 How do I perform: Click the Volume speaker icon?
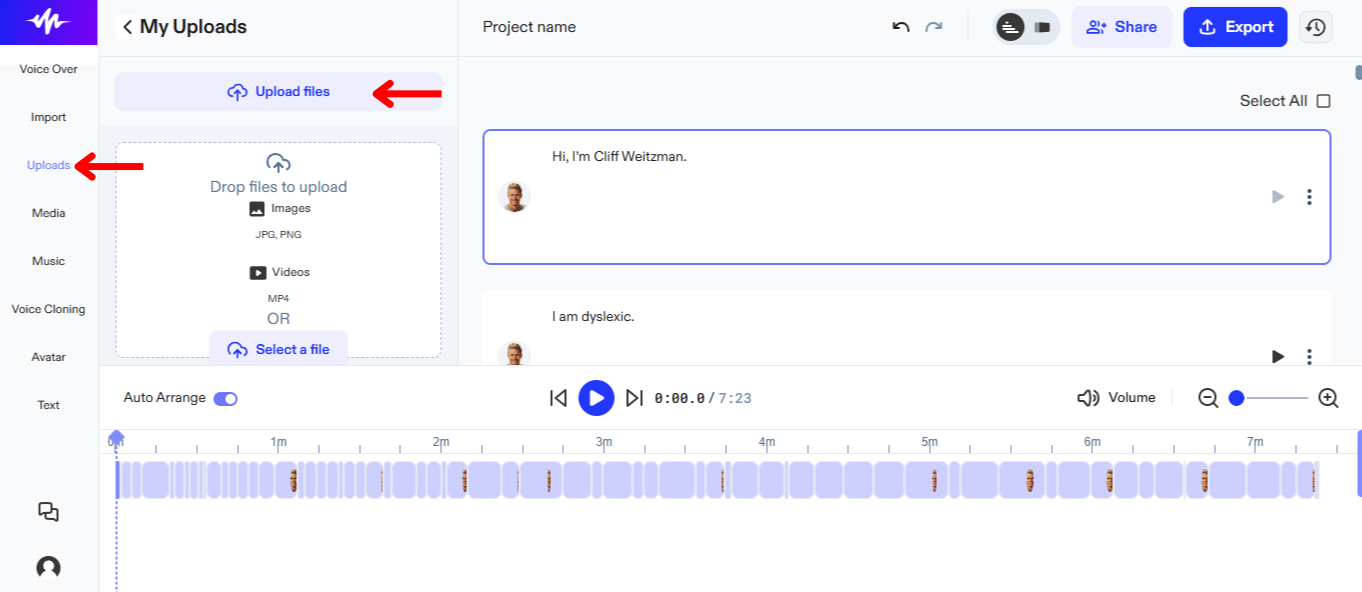(x=1088, y=398)
